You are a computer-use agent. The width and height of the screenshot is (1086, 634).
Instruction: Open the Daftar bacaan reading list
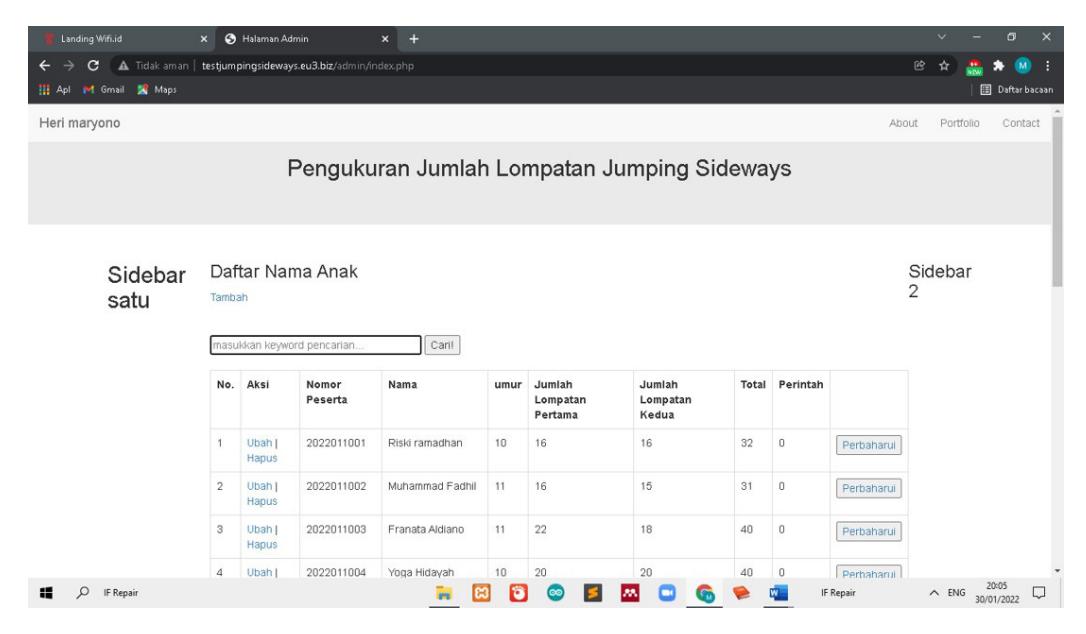point(1016,89)
